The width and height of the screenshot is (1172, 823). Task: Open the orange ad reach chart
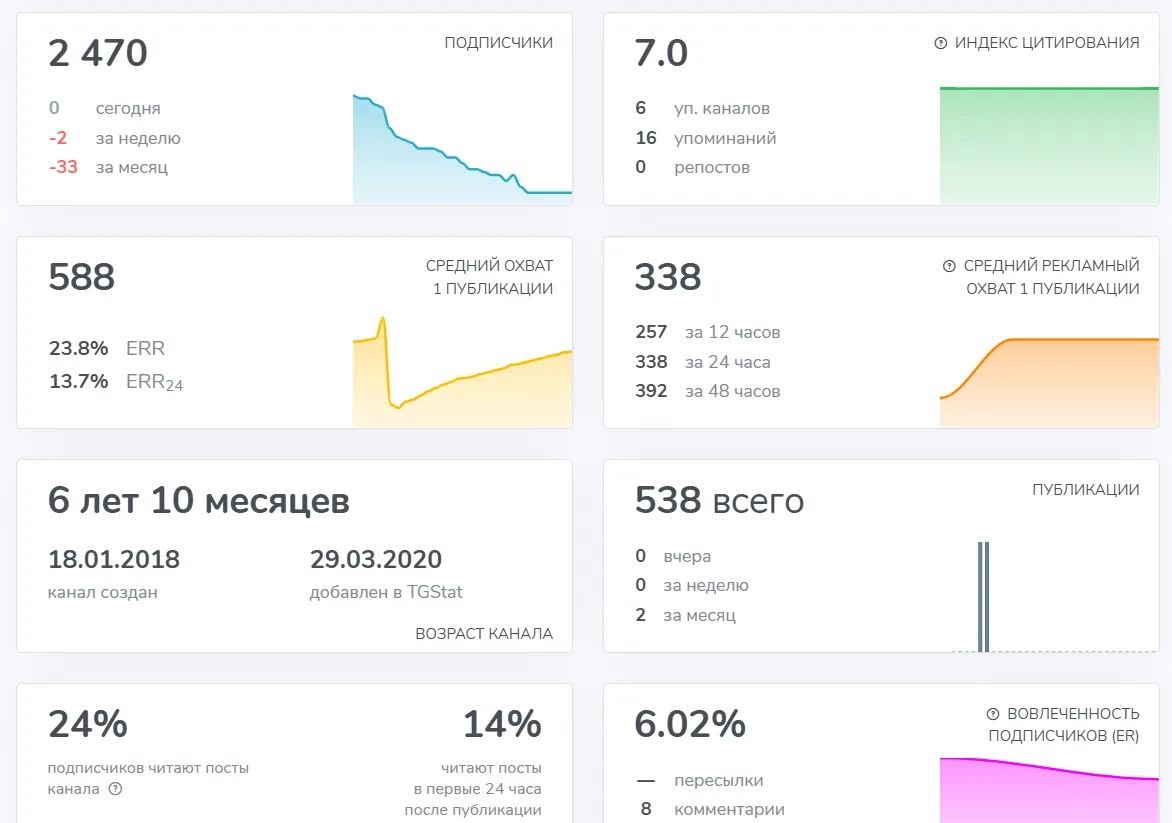(x=1049, y=383)
